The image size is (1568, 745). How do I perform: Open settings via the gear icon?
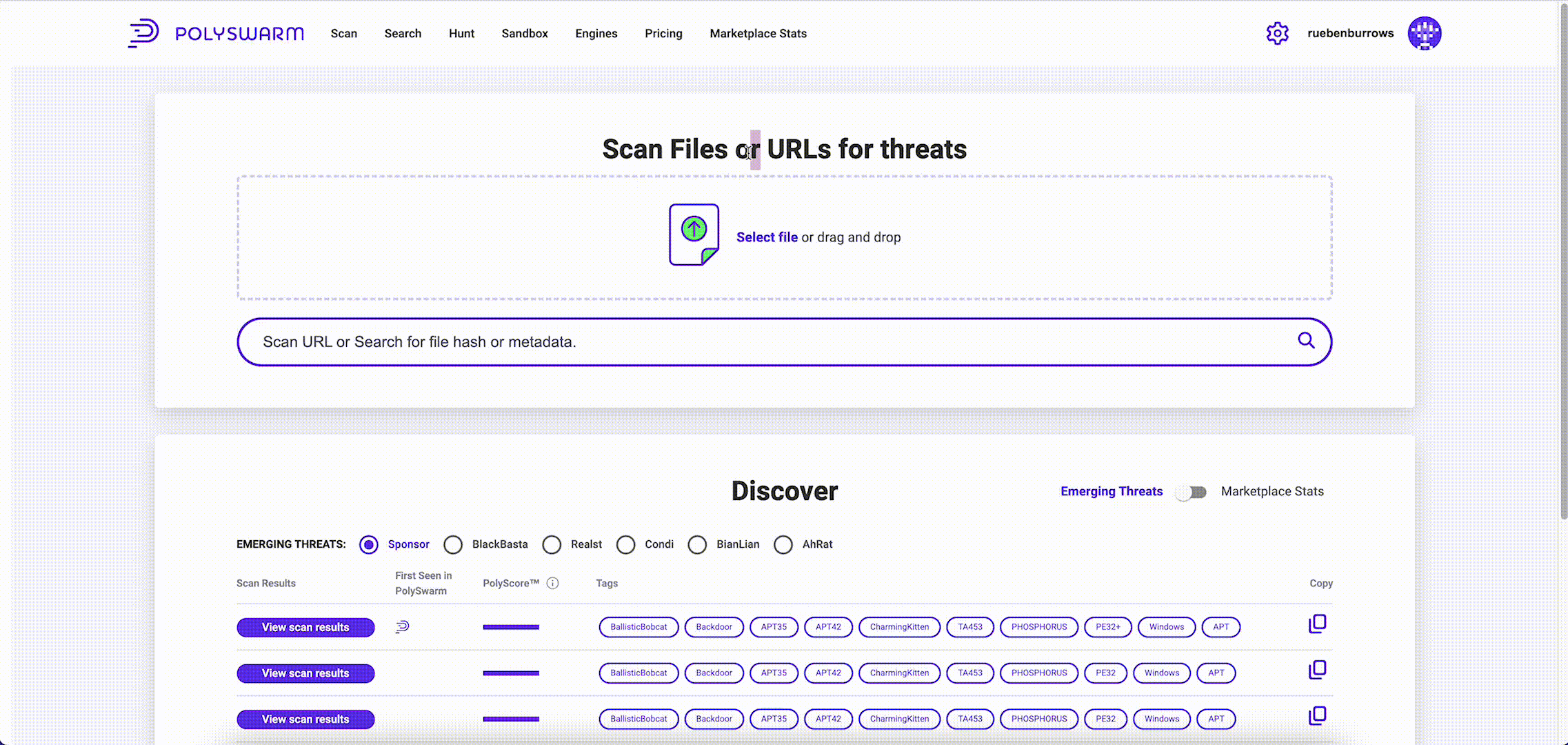pyautogui.click(x=1277, y=33)
